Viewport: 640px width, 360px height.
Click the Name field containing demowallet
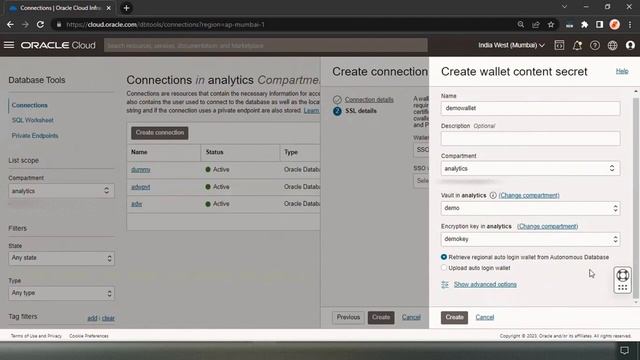pos(530,108)
